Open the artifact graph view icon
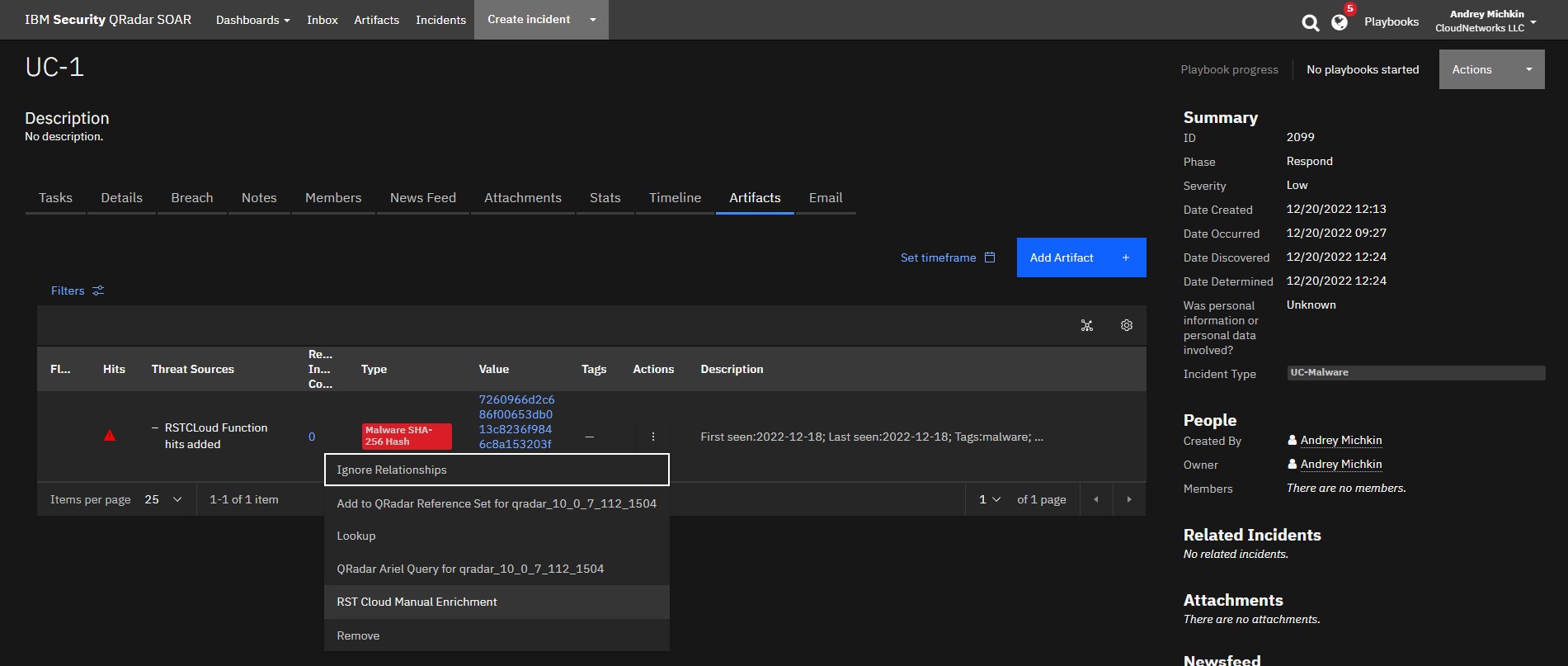The image size is (1568, 666). pyautogui.click(x=1086, y=326)
